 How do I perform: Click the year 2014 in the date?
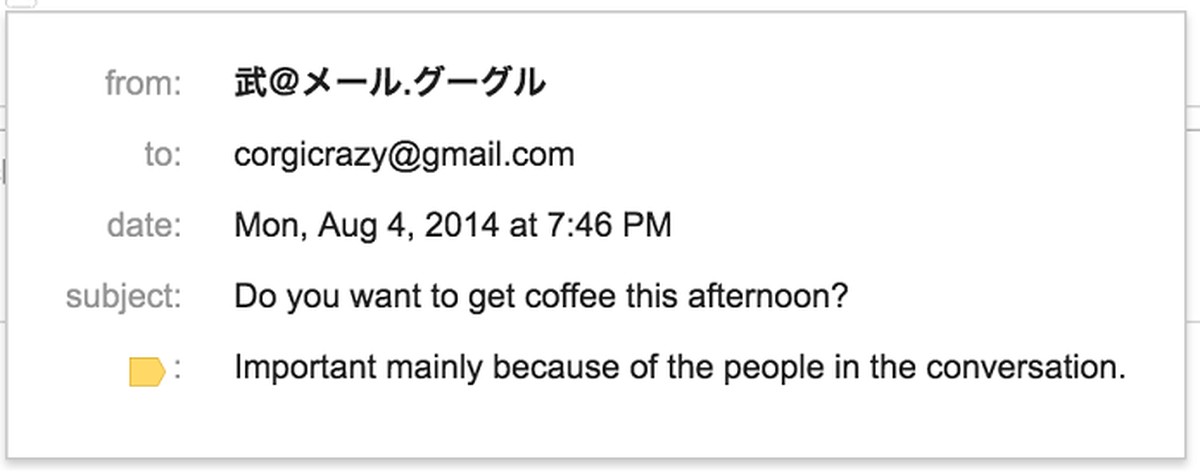click(462, 225)
